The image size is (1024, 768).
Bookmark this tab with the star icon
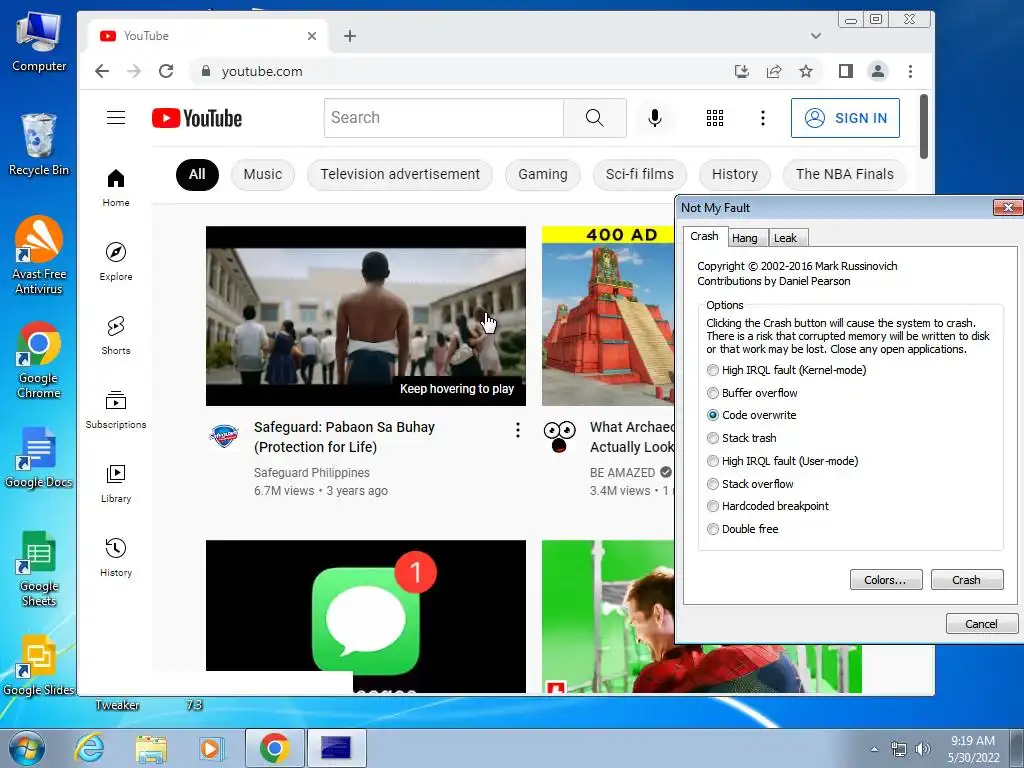[806, 71]
